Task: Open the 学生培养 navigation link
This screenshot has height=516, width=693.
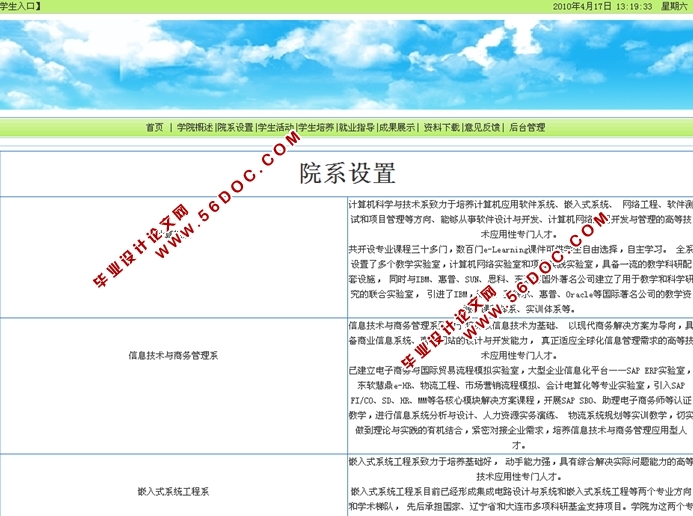Action: [x=316, y=128]
